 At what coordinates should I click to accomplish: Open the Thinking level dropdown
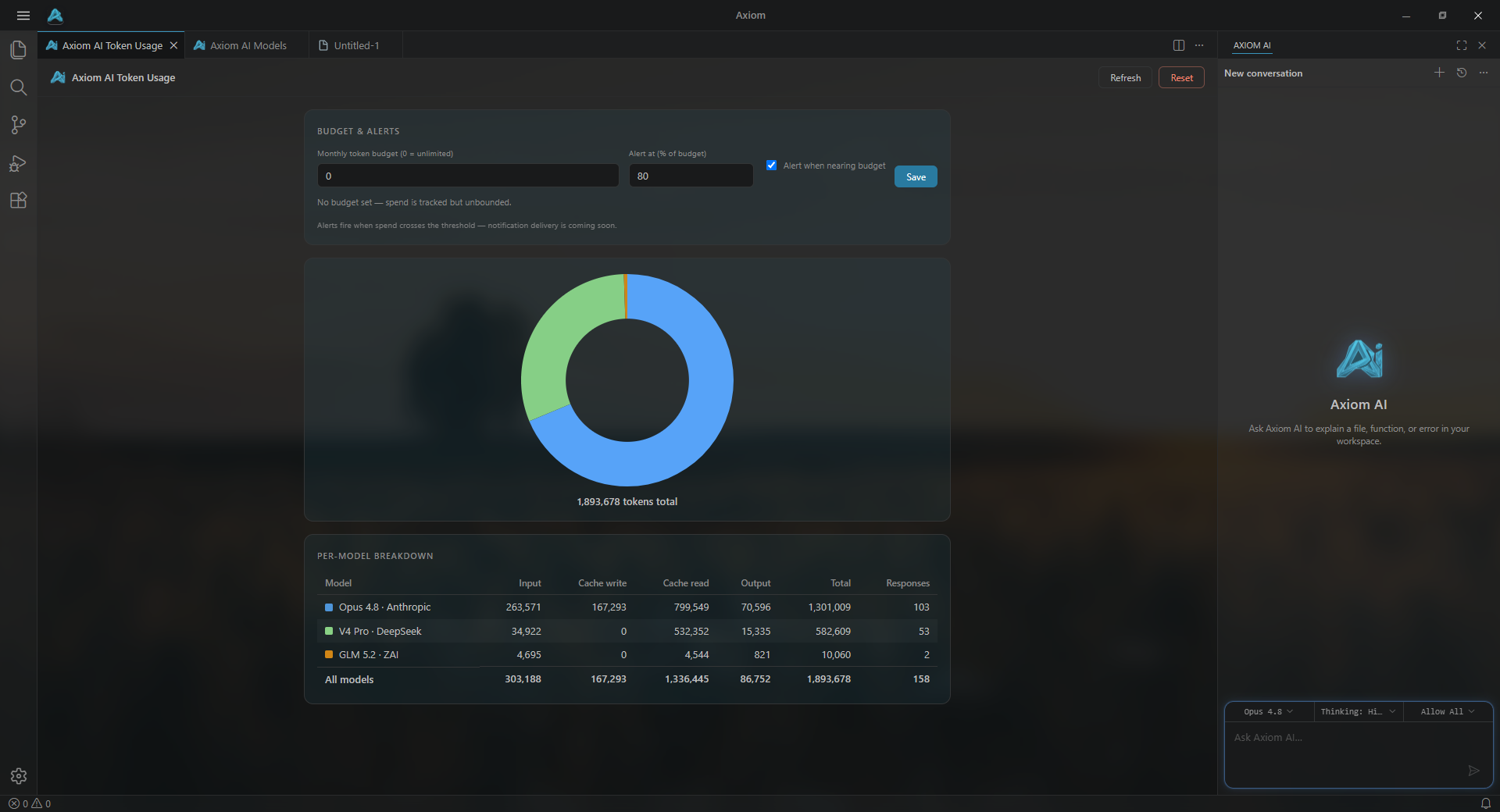pos(1358,711)
